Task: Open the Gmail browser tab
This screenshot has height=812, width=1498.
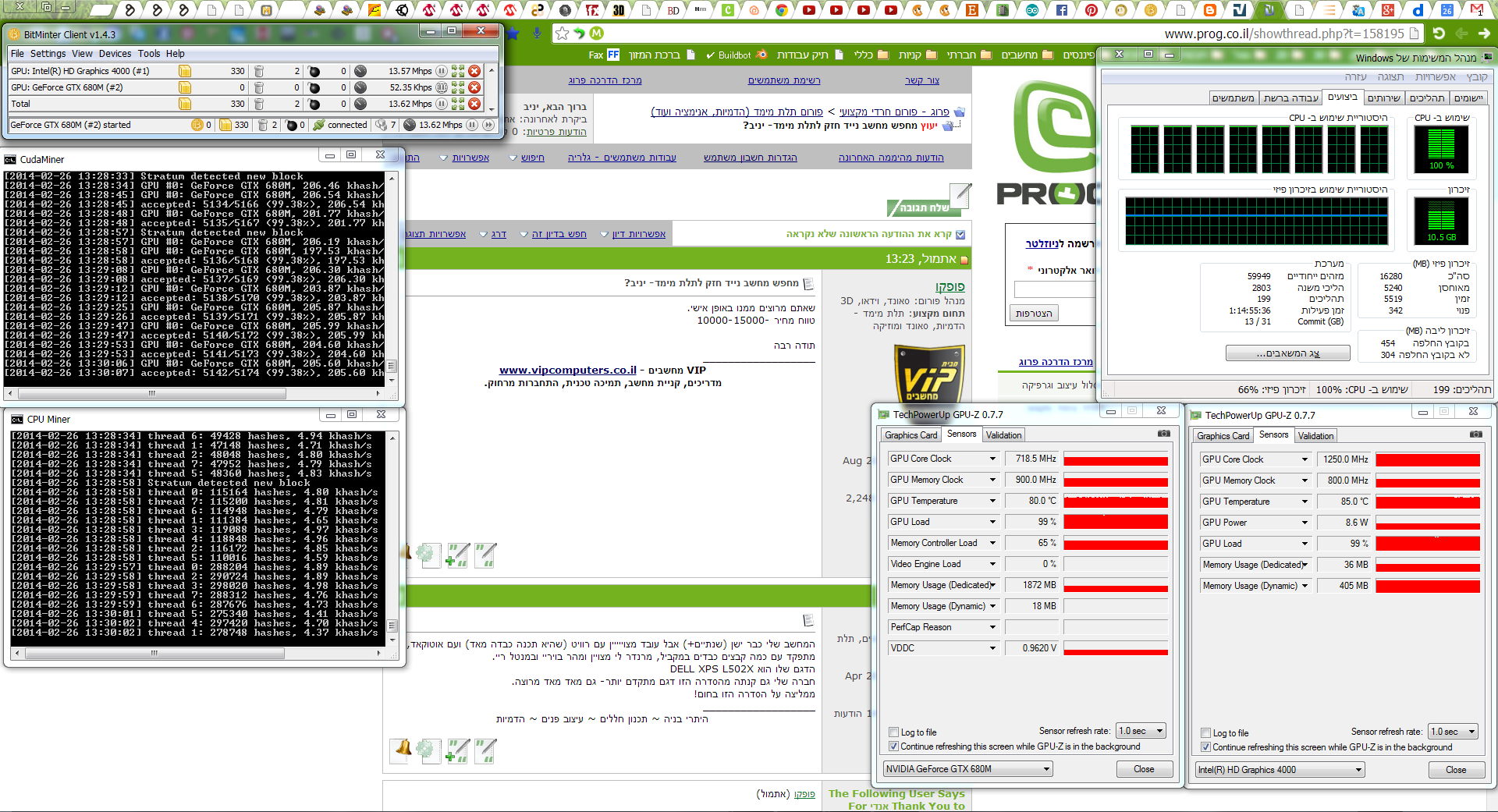Action: coord(1477,10)
